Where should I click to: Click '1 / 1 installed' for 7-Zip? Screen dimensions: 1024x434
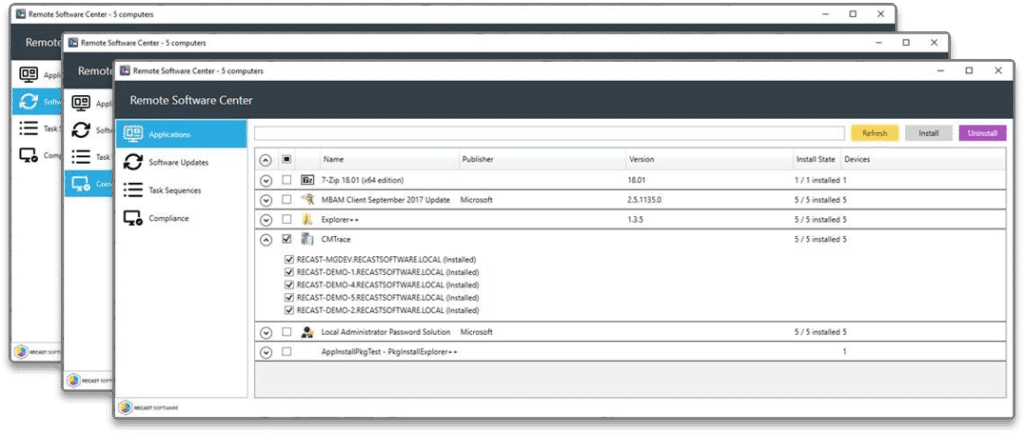pos(817,179)
